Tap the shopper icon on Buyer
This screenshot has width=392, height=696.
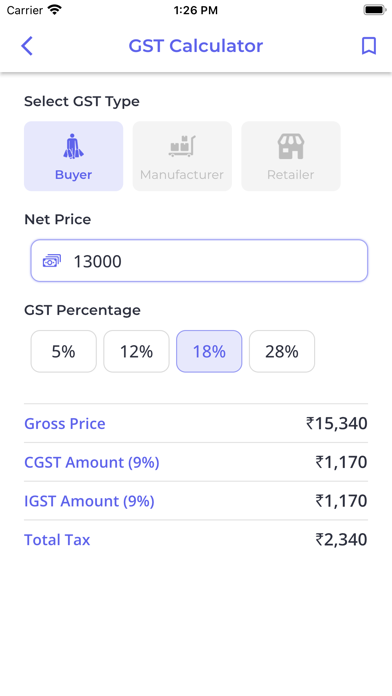tap(73, 147)
